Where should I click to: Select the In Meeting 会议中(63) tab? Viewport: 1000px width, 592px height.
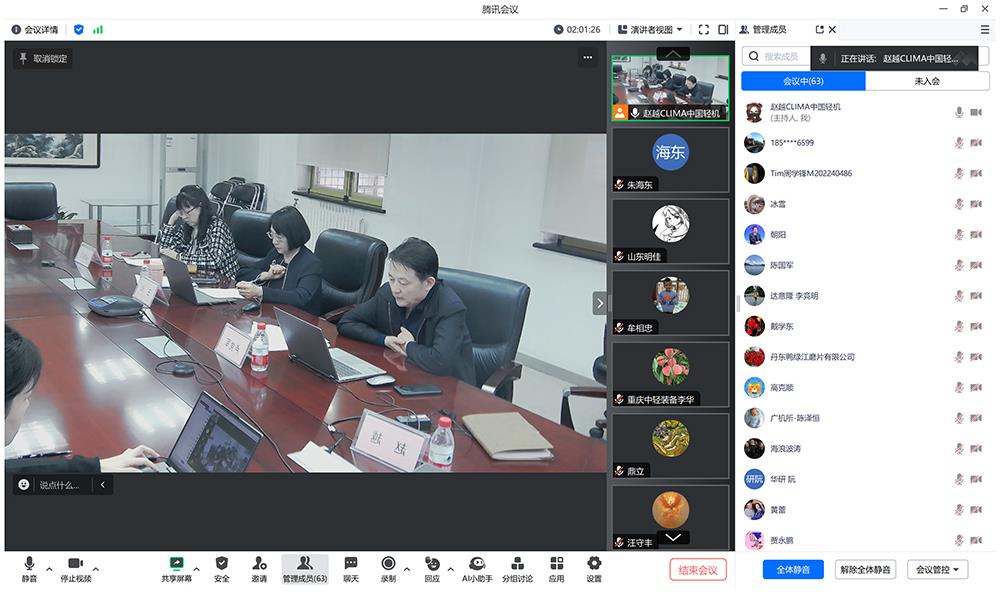point(803,81)
